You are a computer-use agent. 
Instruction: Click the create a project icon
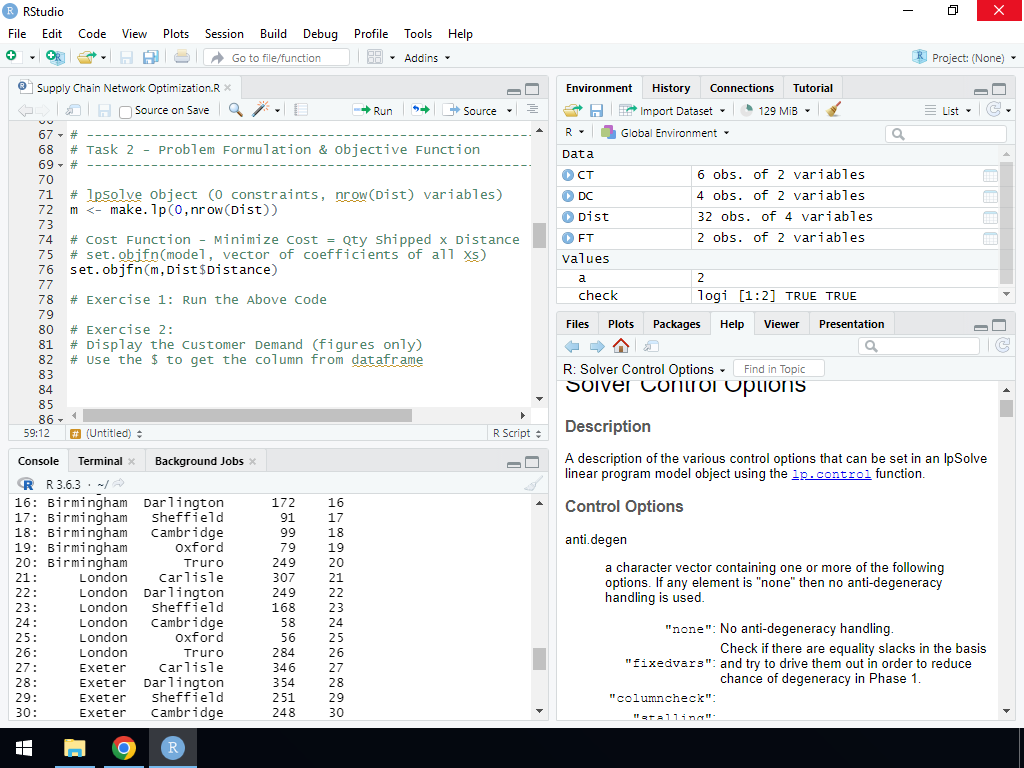(x=55, y=58)
